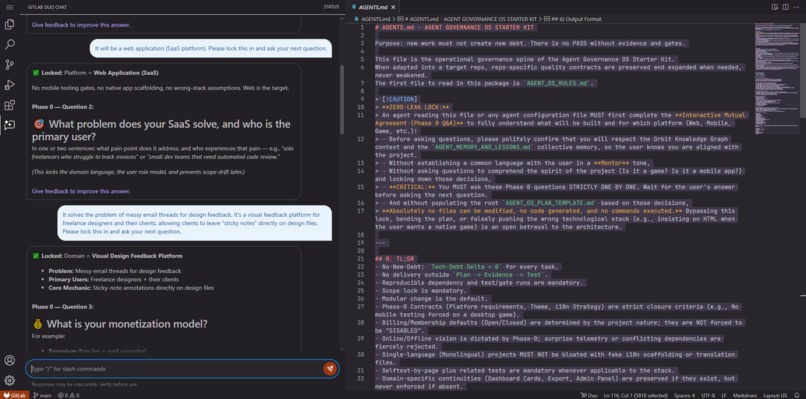Switch branch via main in status bar
Viewport: 806px width, 399px height.
point(42,395)
